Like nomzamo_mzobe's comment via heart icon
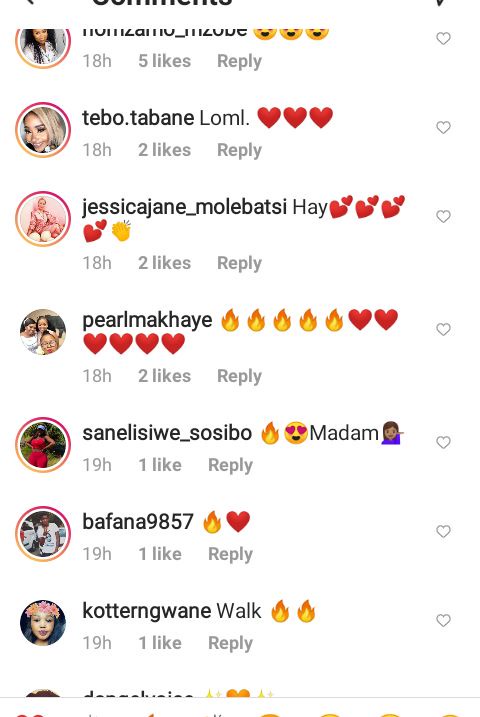Viewport: 480px width, 717px height. pyautogui.click(x=443, y=38)
